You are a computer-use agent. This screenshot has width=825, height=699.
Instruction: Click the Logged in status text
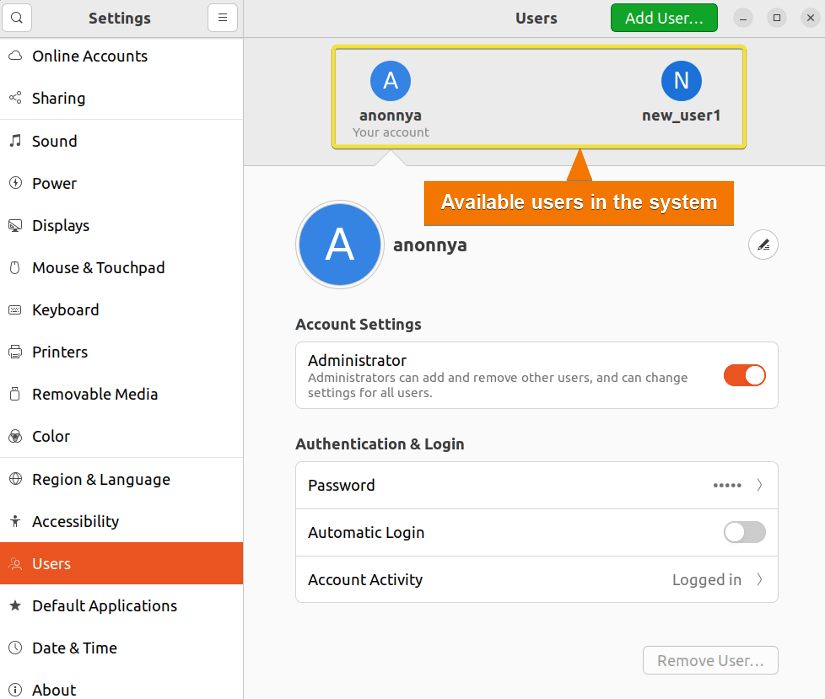707,580
